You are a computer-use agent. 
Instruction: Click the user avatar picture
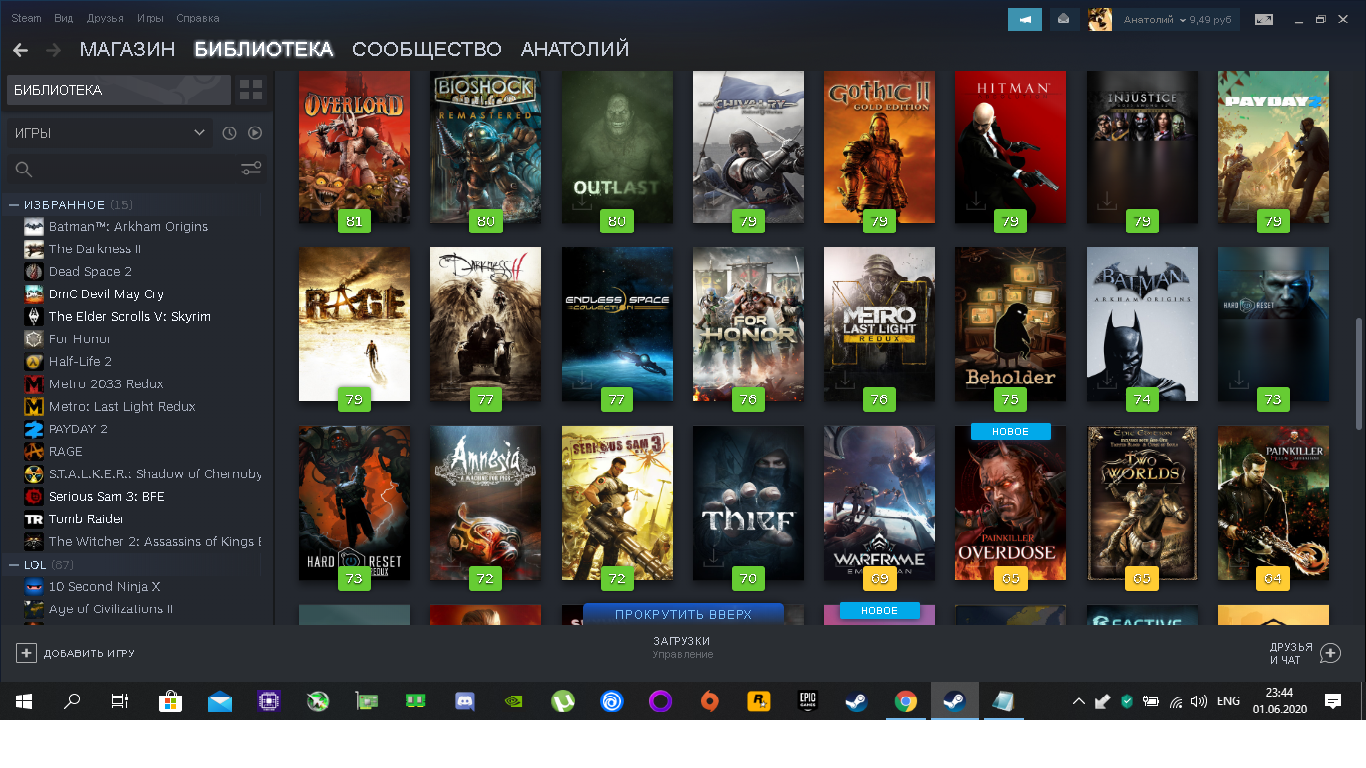[1100, 19]
